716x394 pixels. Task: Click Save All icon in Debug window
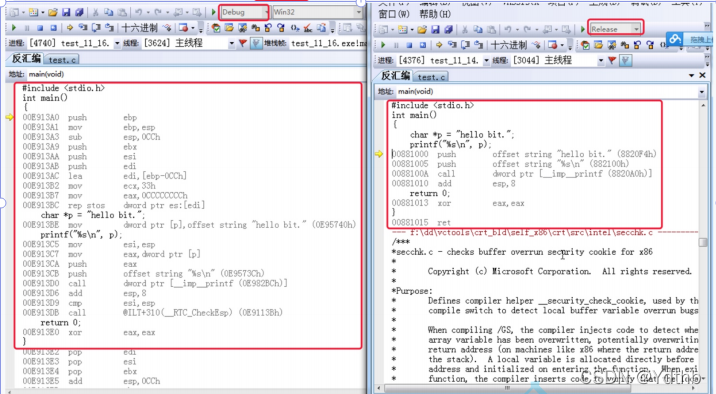(x=79, y=12)
